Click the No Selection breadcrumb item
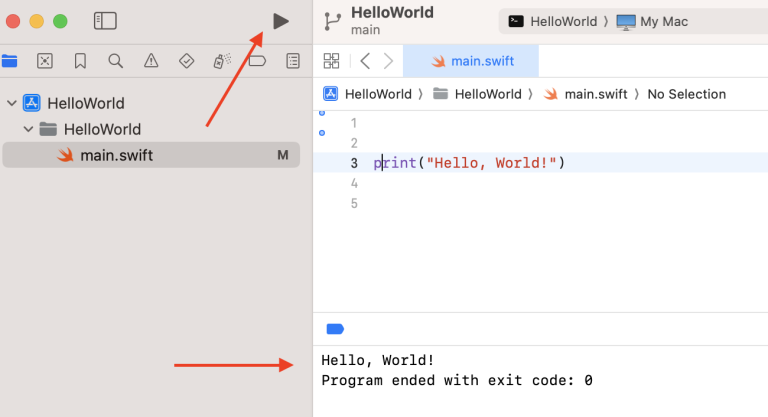The width and height of the screenshot is (768, 417). point(686,94)
